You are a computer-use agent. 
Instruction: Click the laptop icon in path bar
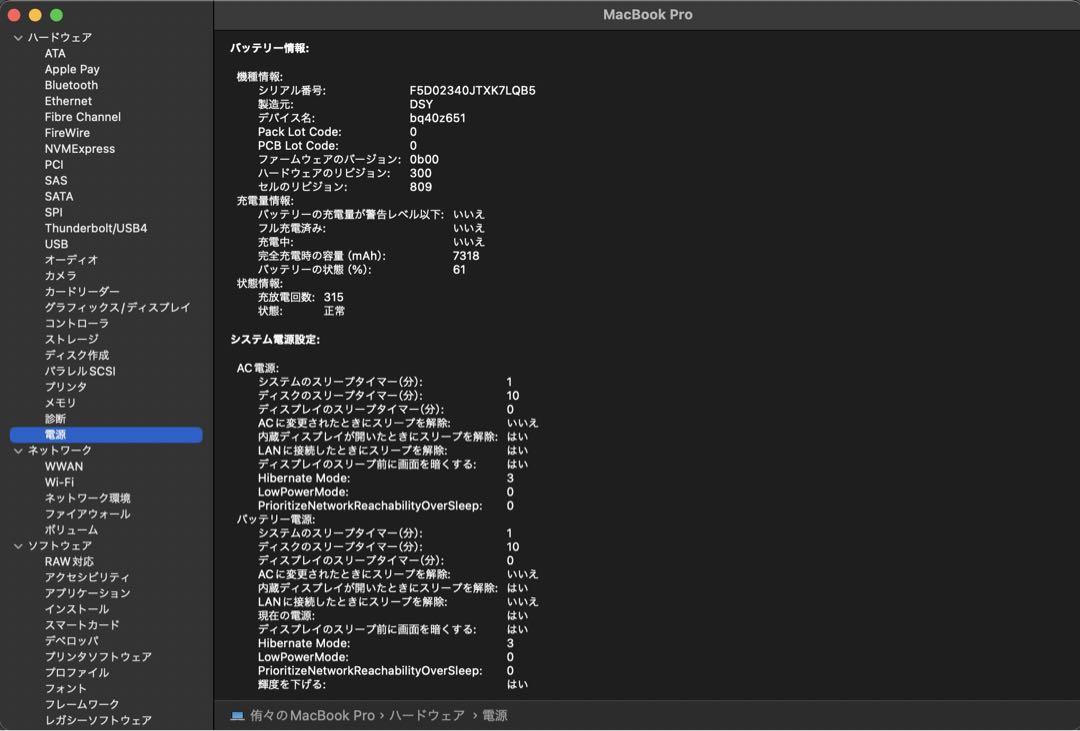237,715
